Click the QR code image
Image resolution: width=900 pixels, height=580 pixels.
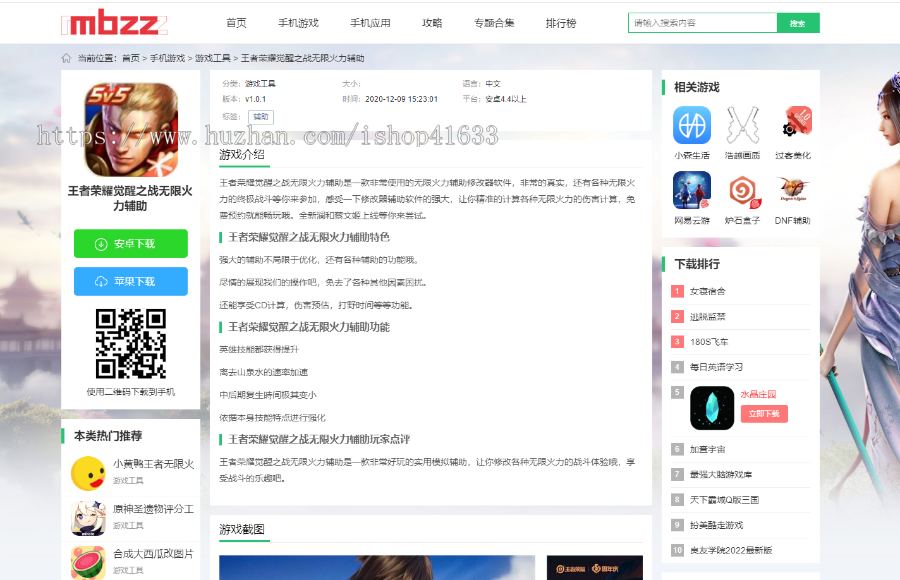tap(131, 343)
